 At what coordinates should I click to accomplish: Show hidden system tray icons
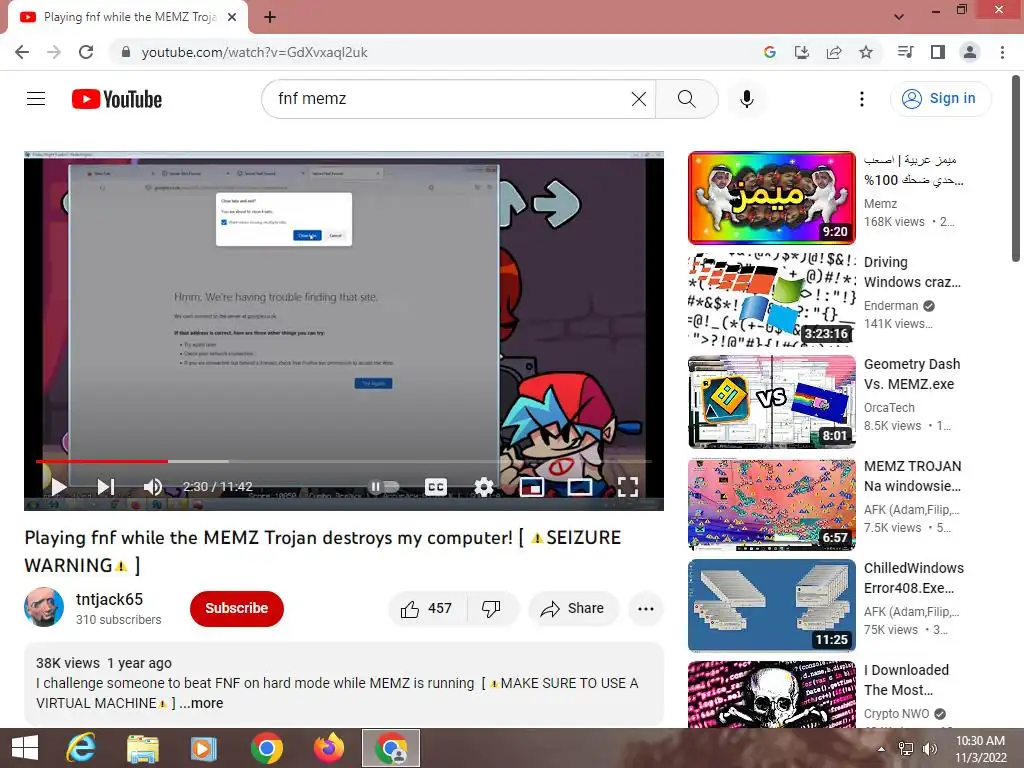point(881,748)
